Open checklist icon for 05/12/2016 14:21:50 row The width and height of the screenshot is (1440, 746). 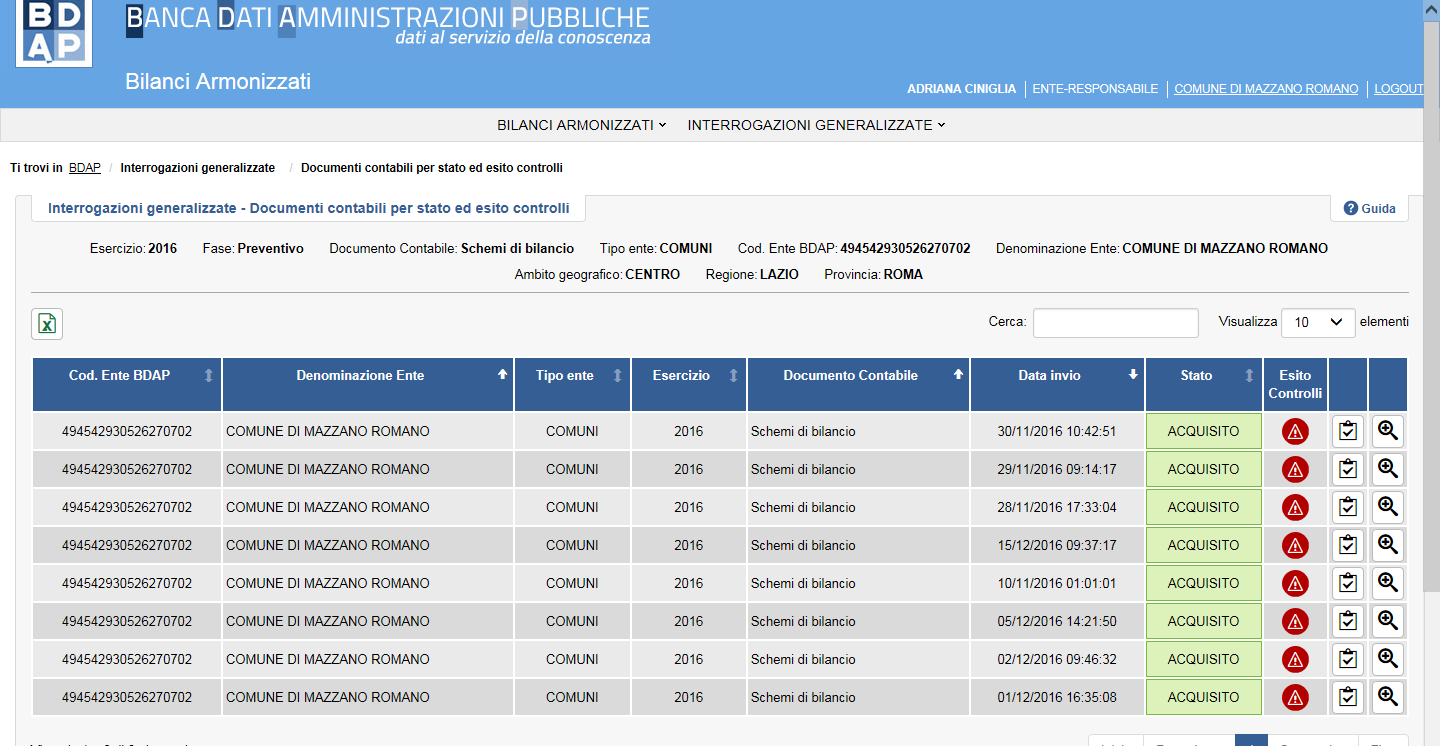1348,622
